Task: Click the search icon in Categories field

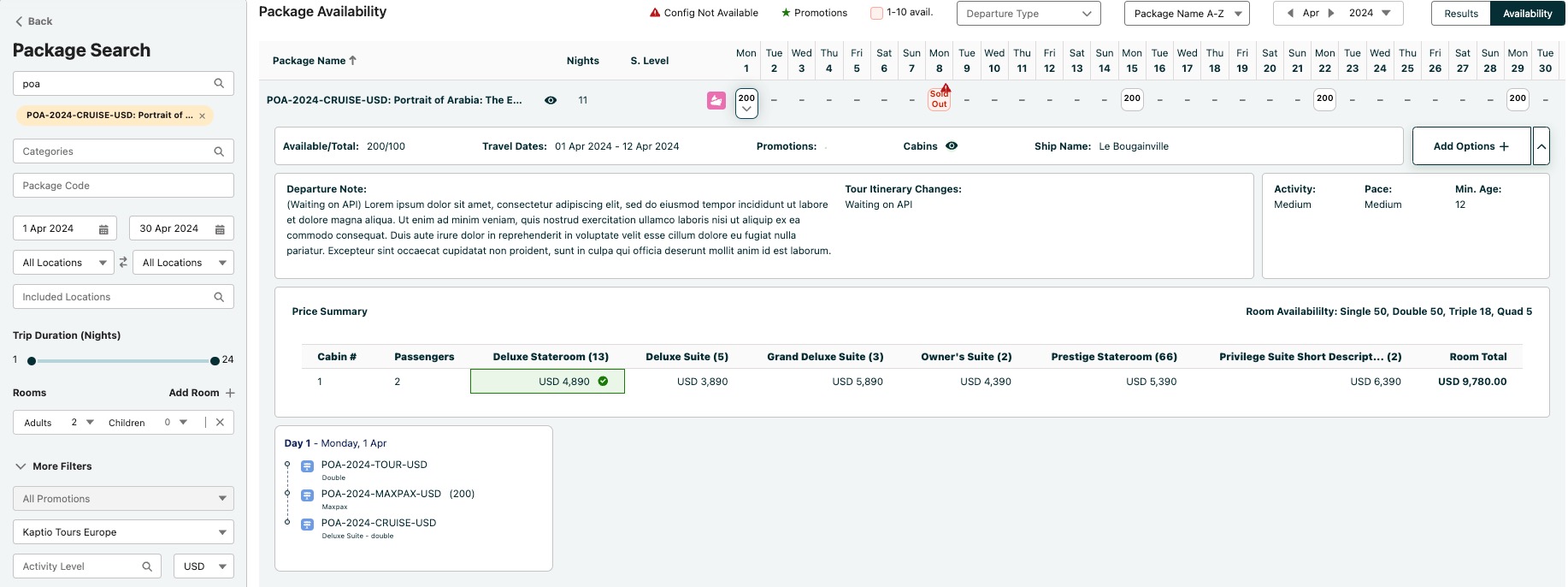Action: pos(219,151)
